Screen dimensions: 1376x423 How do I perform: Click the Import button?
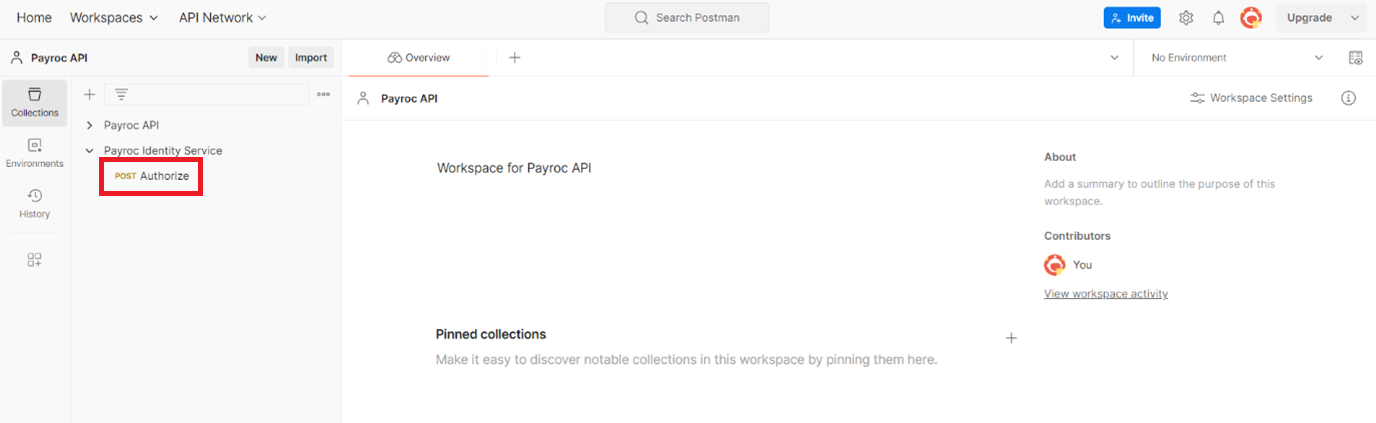tap(310, 58)
